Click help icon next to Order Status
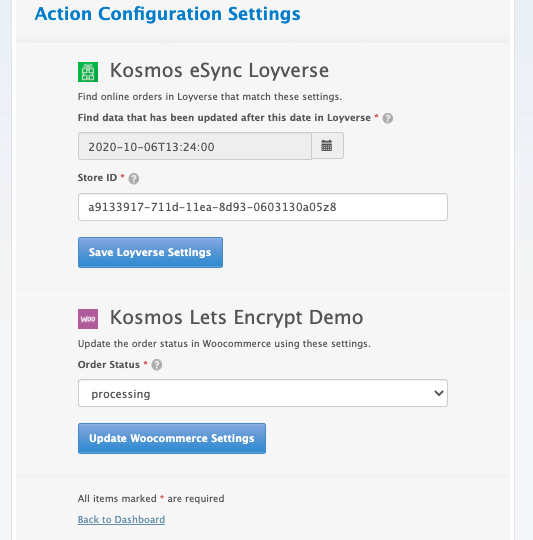 click(157, 365)
